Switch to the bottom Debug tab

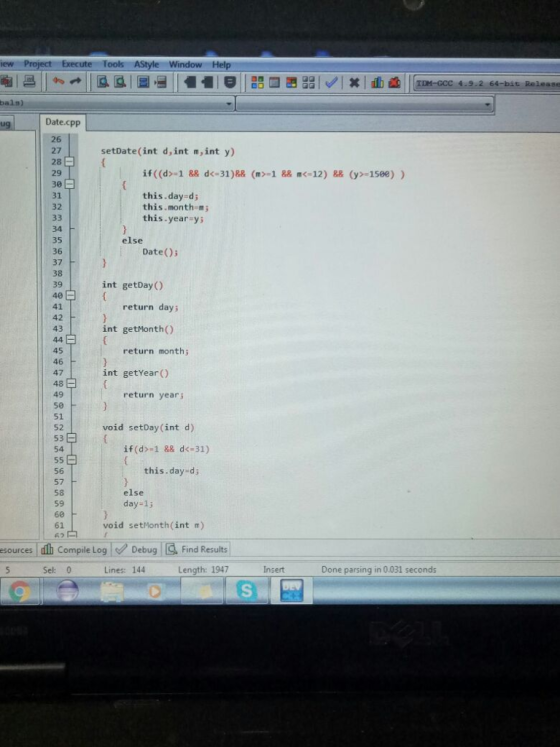click(136, 550)
